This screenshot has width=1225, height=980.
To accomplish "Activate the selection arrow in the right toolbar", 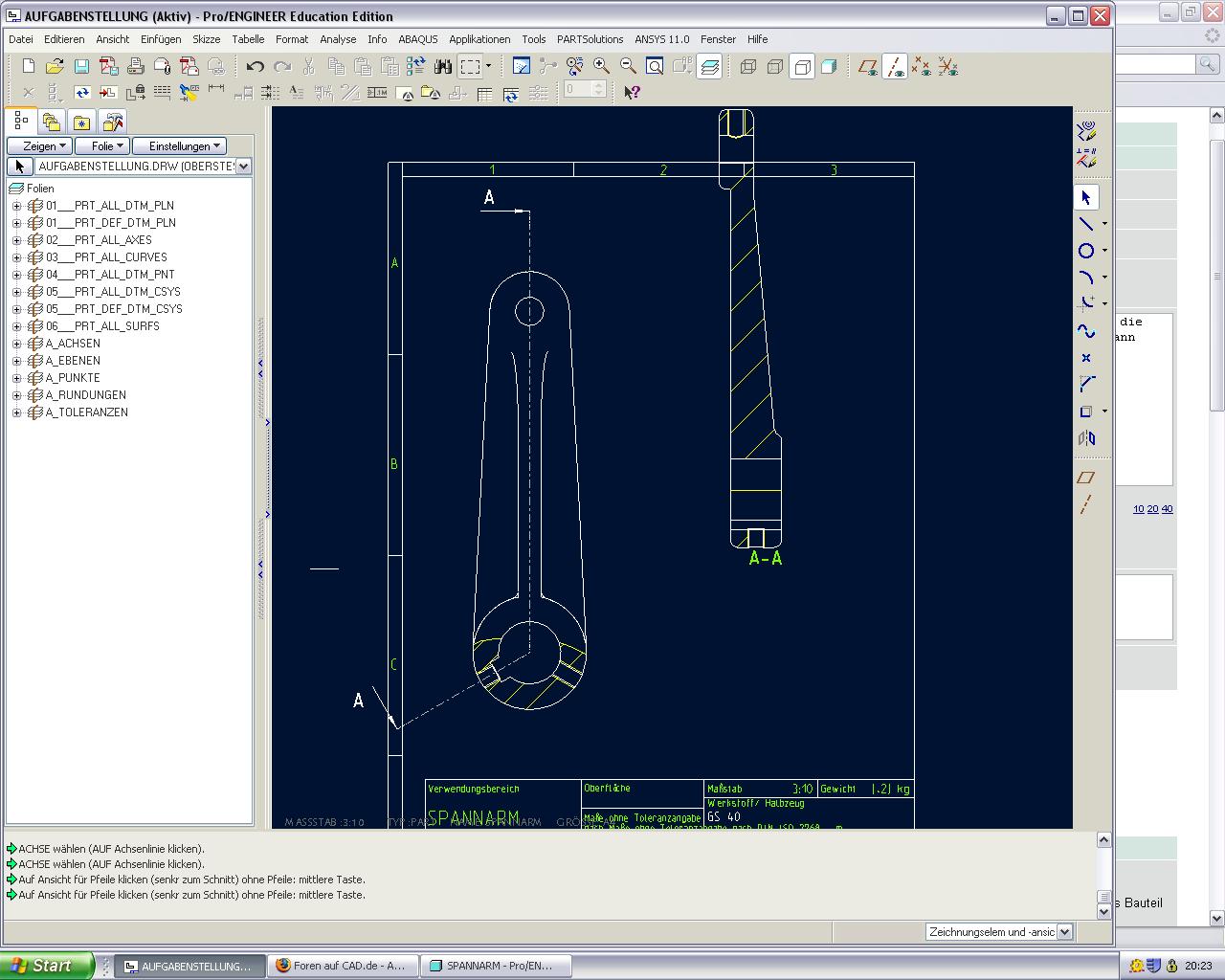I will [x=1086, y=197].
